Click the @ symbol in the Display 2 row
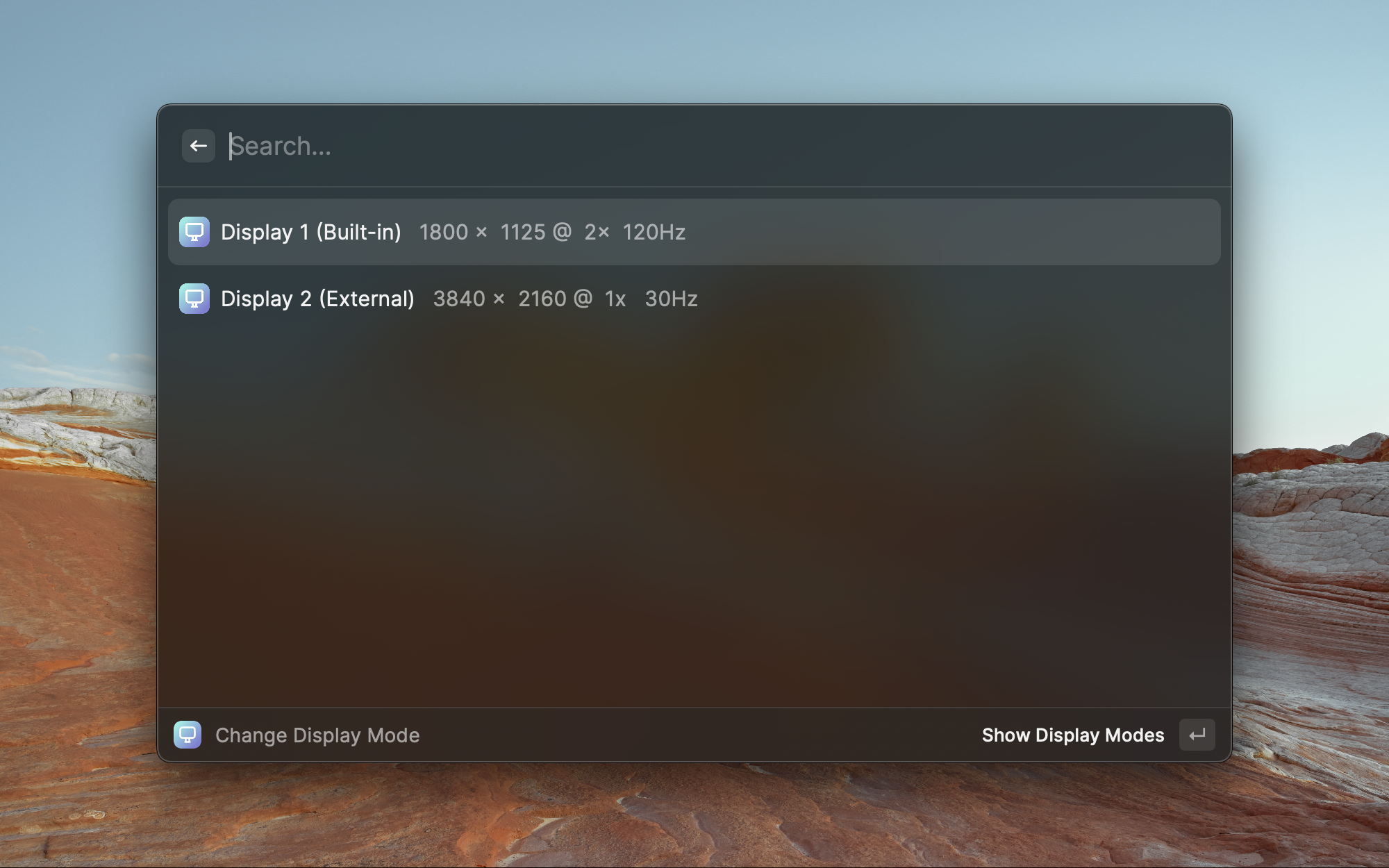The image size is (1389, 868). [583, 299]
